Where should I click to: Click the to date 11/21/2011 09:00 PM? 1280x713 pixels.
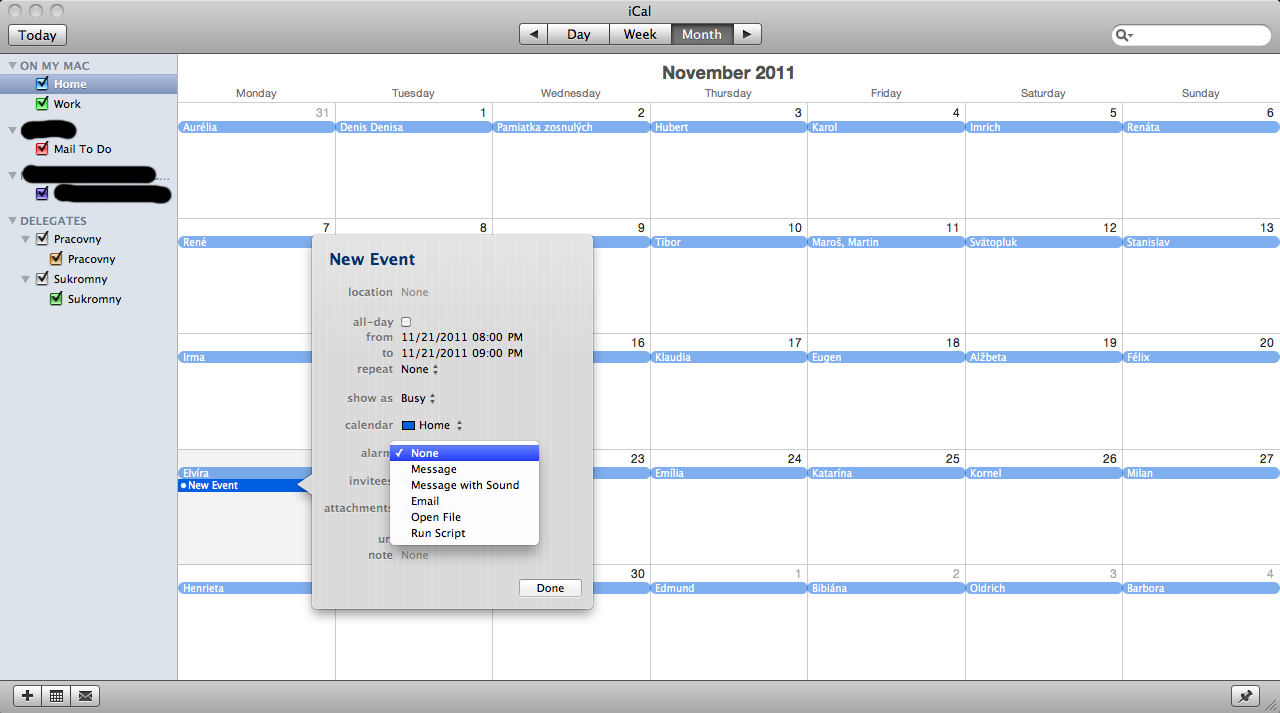[x=462, y=353]
